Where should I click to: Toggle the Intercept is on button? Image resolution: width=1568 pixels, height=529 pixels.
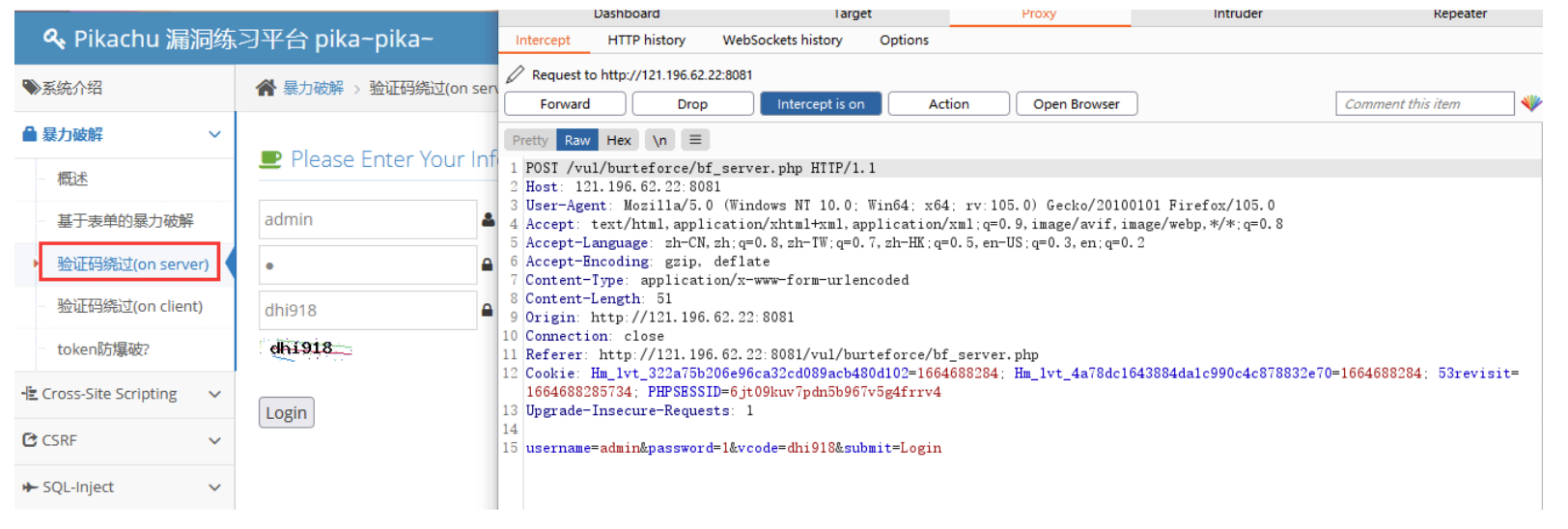821,104
